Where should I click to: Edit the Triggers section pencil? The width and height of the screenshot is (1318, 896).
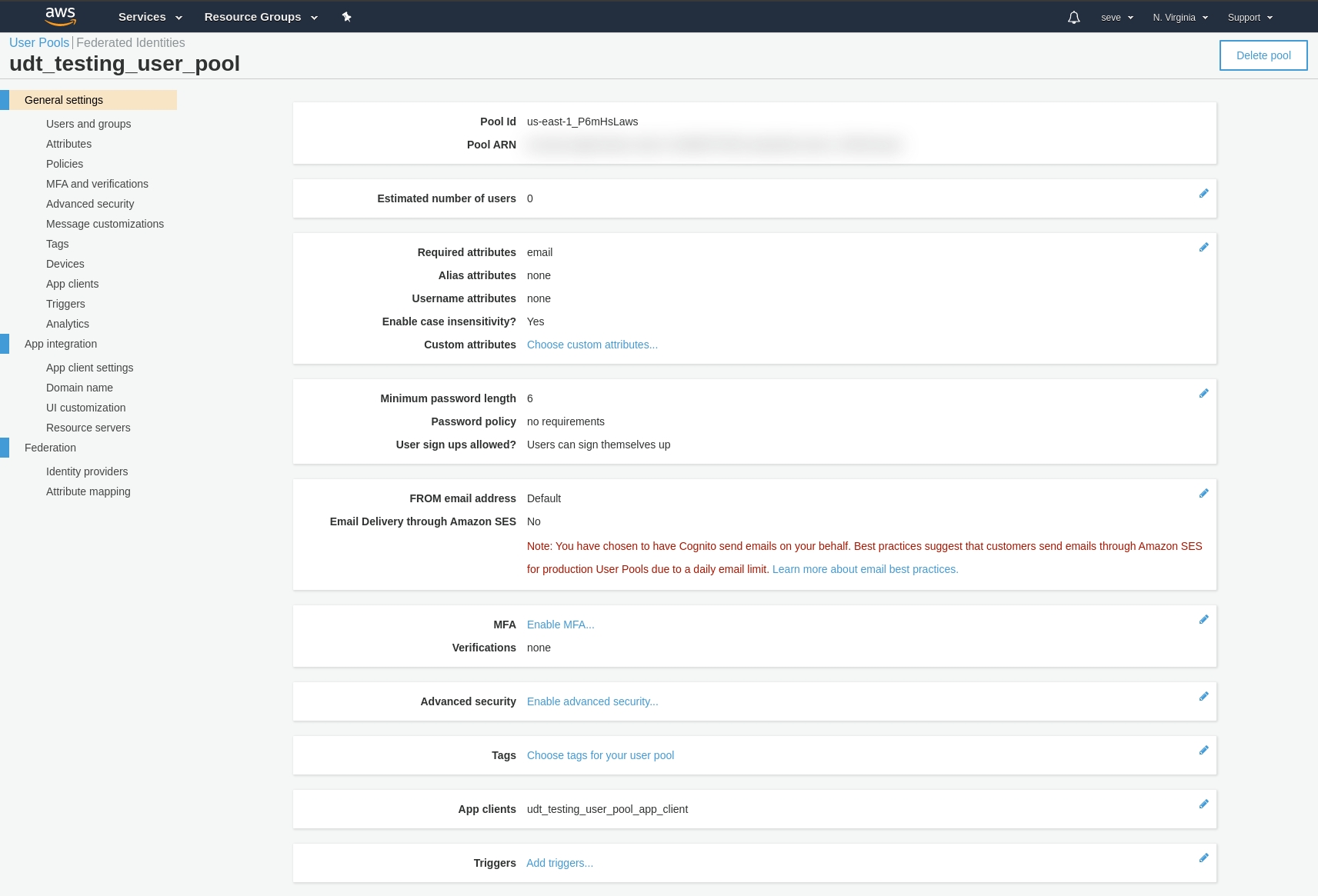pos(1204,858)
